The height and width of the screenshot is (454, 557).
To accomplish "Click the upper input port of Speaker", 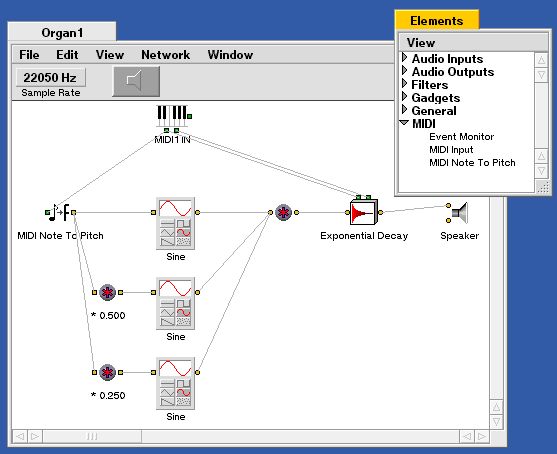I will (448, 205).
